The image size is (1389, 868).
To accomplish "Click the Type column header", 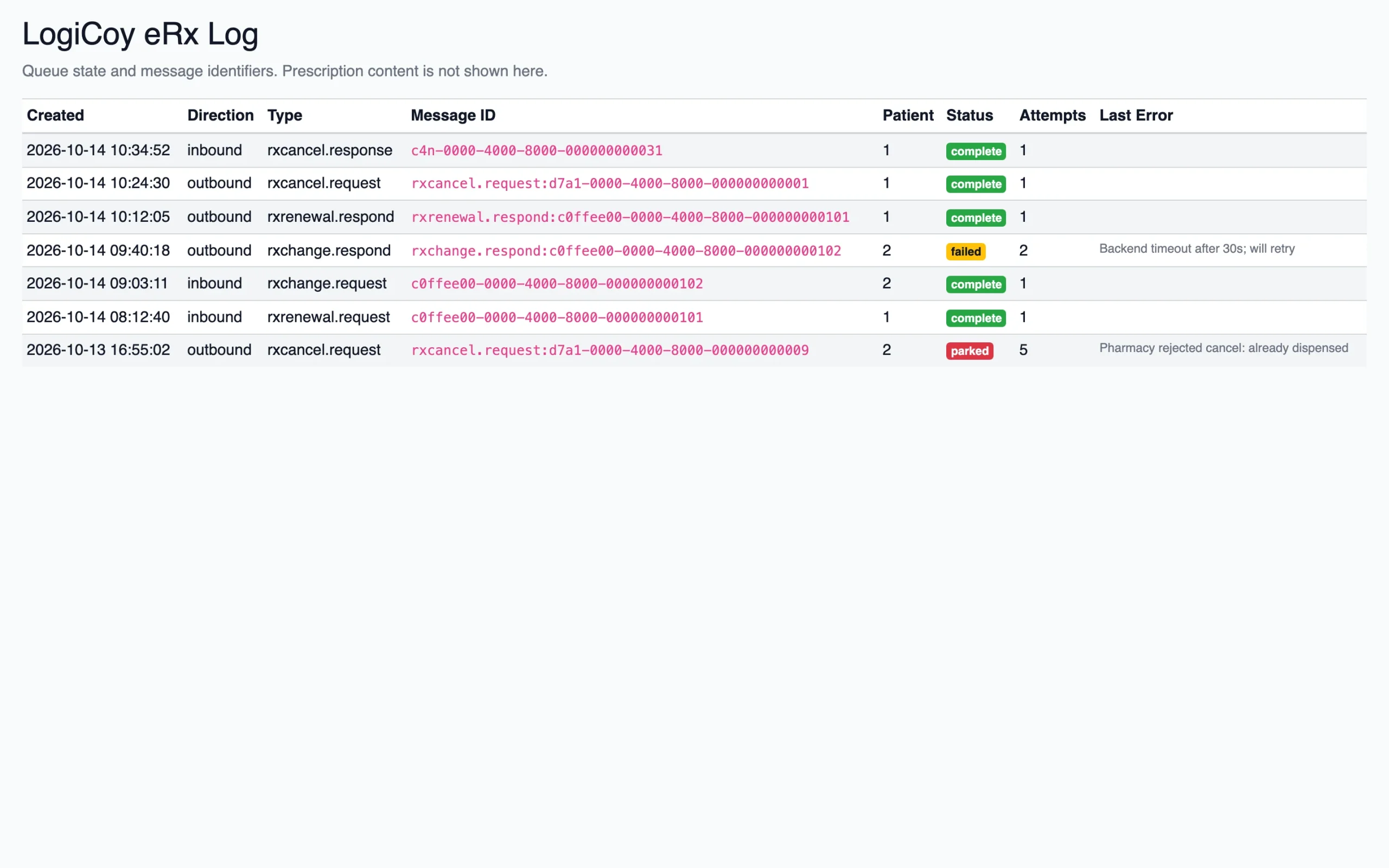I will pyautogui.click(x=285, y=116).
